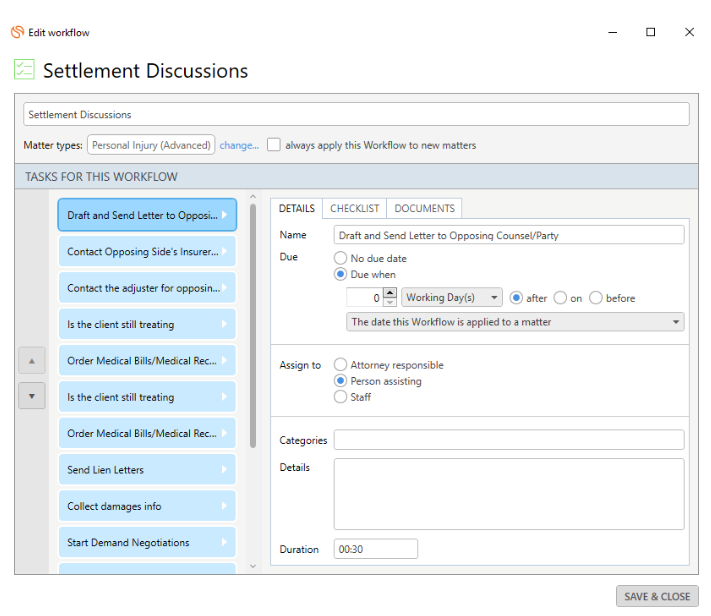Click the change... matter types link

[239, 145]
